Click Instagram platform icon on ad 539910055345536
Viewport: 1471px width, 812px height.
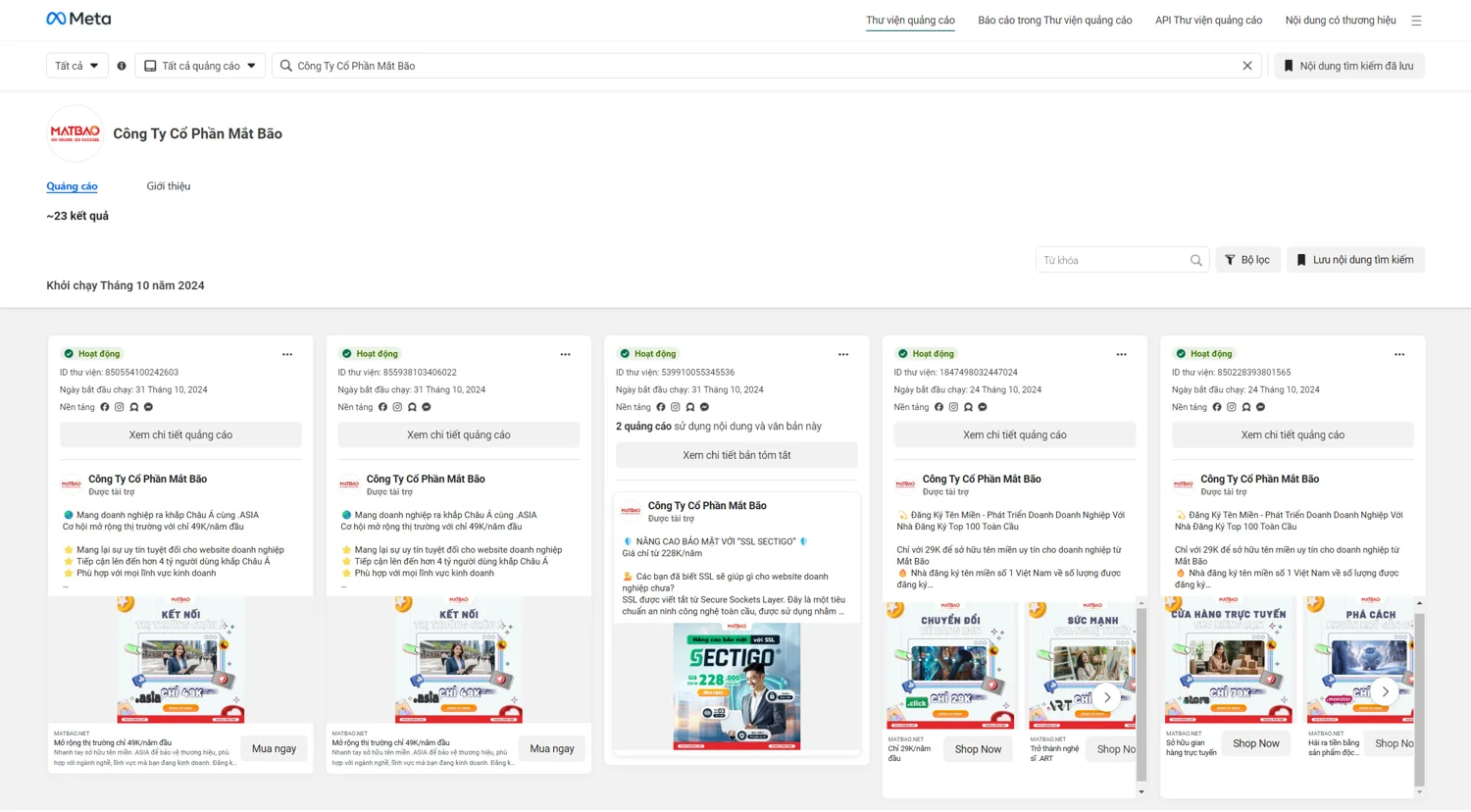676,407
